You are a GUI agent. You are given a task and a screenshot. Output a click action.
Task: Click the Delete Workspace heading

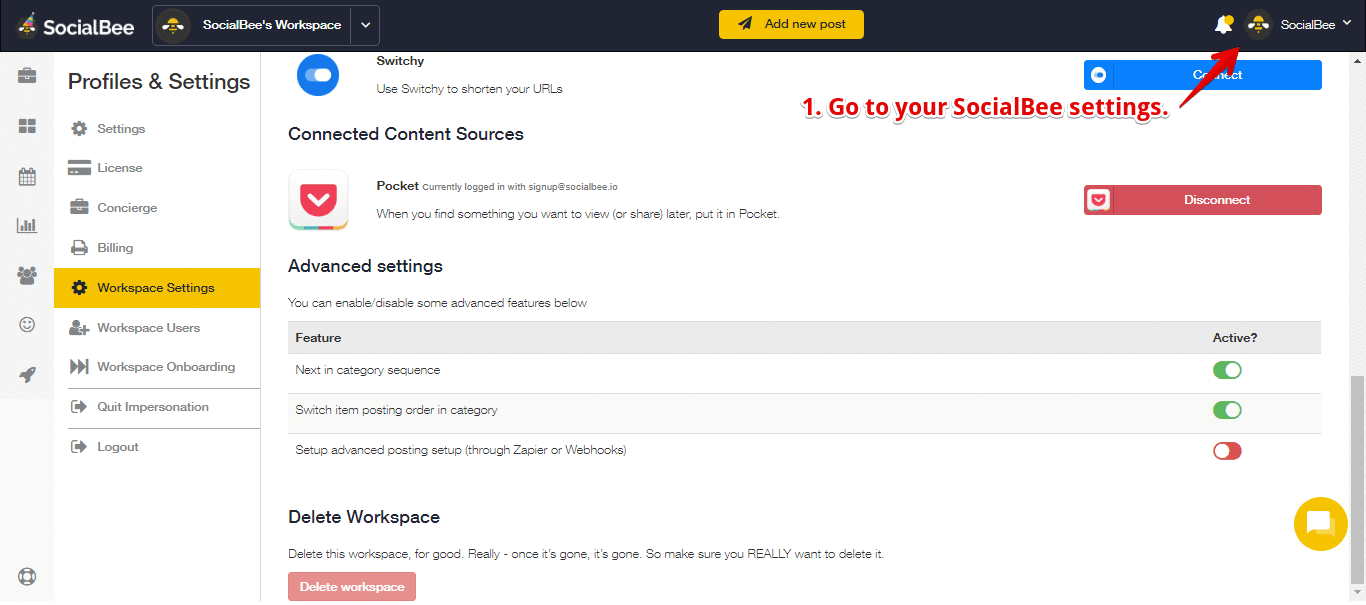pos(364,517)
